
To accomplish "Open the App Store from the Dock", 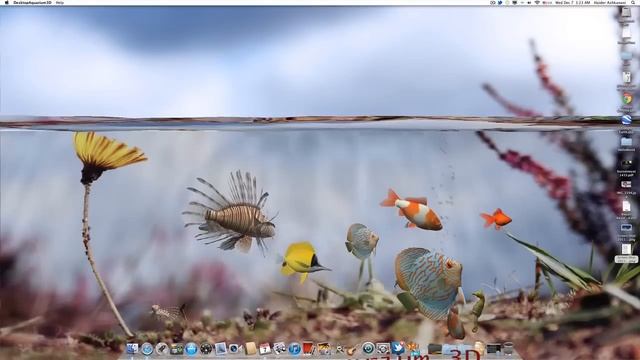I will click(x=191, y=349).
